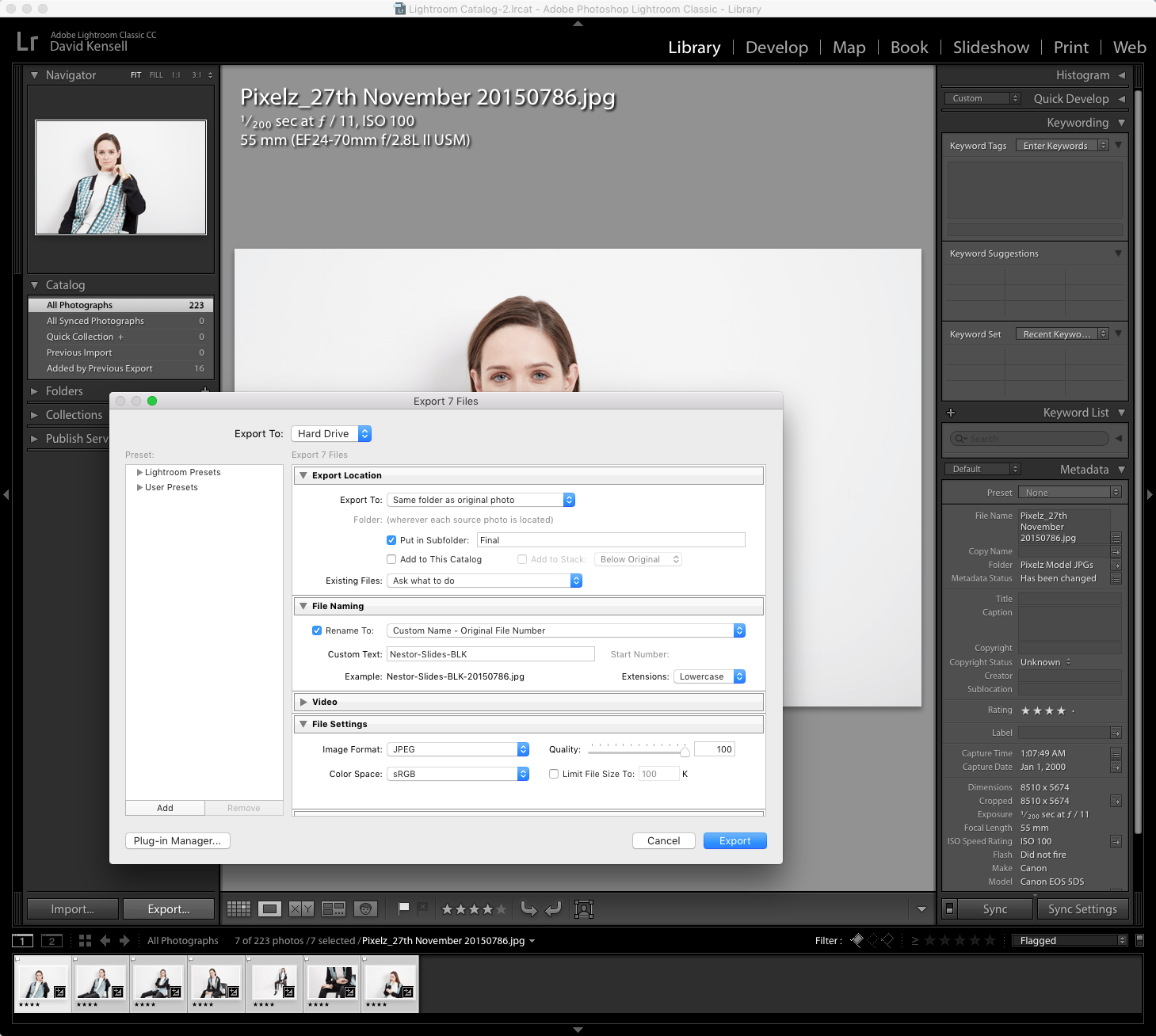Click the blue Export button
The width and height of the screenshot is (1156, 1036).
[734, 841]
